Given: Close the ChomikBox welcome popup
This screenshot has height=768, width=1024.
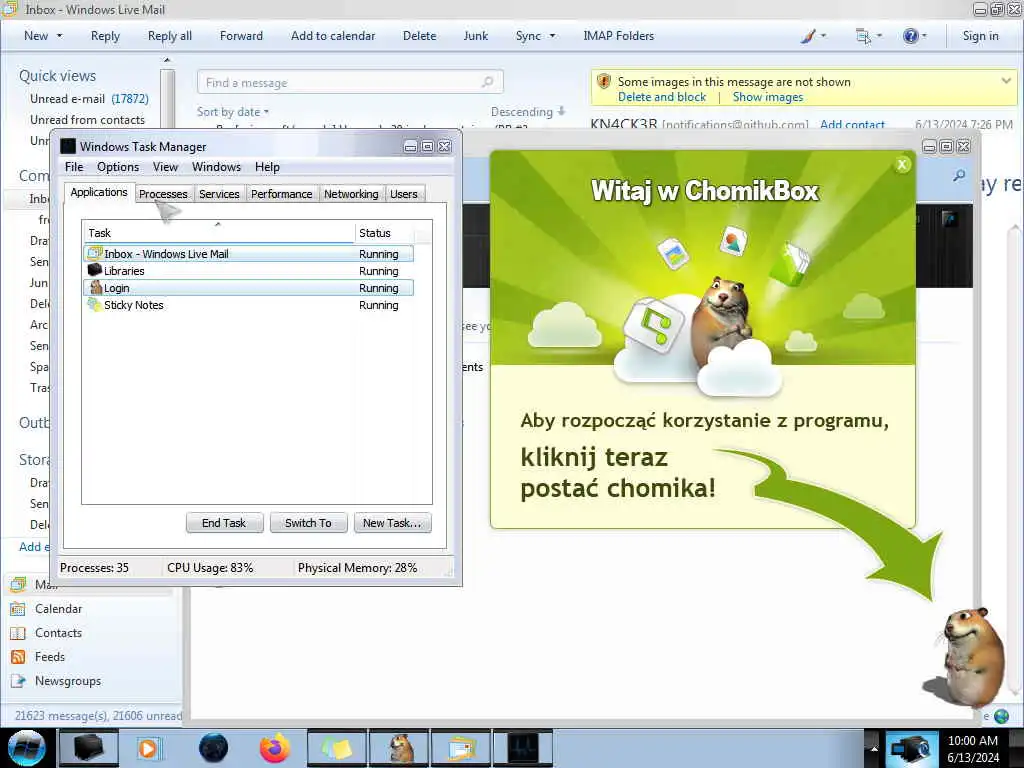Looking at the screenshot, I should [902, 165].
